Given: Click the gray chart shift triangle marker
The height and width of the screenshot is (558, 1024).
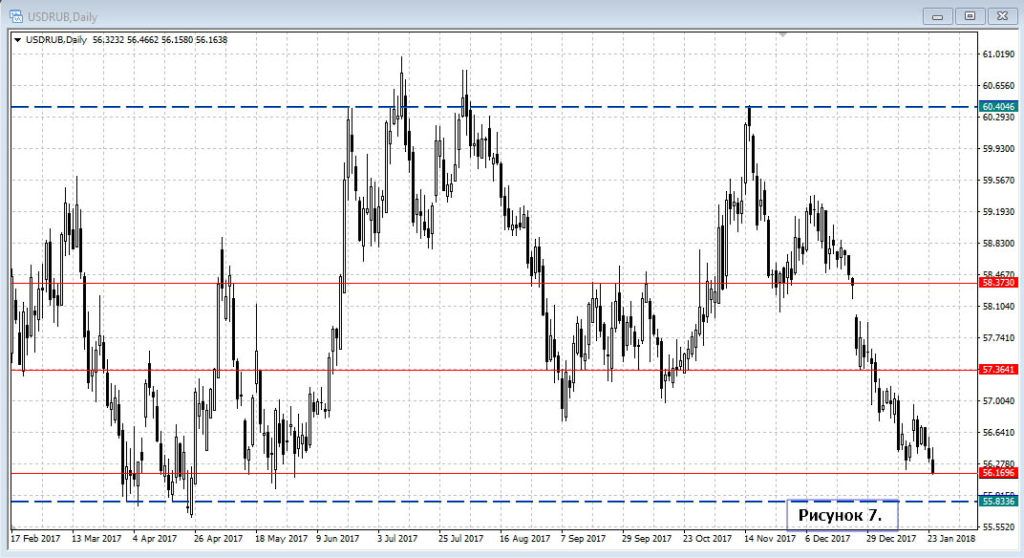Looking at the screenshot, I should tap(784, 35).
